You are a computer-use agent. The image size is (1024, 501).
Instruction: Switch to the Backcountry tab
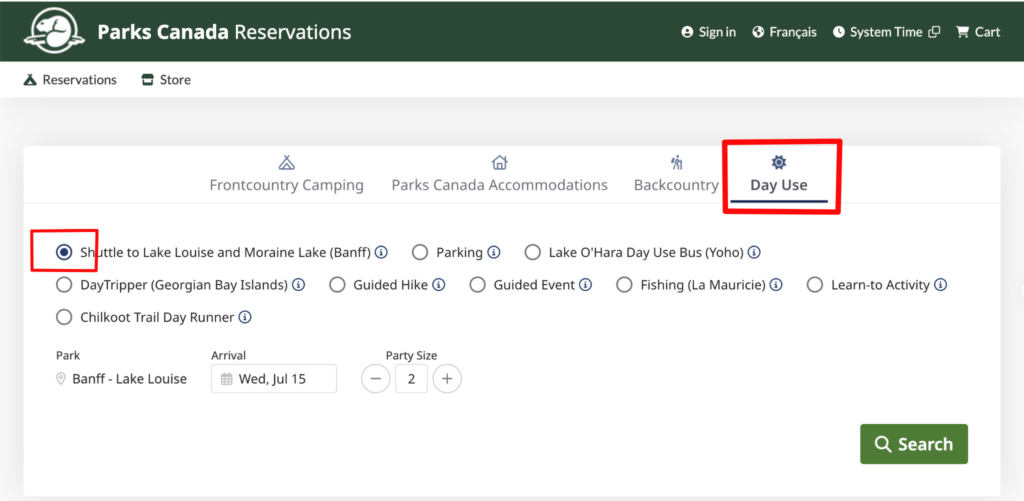pos(676,174)
